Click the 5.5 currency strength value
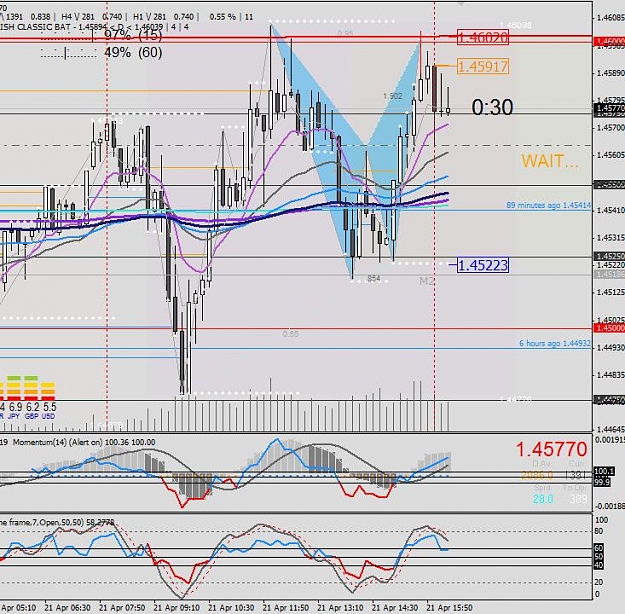The height and width of the screenshot is (614, 625). [49, 407]
